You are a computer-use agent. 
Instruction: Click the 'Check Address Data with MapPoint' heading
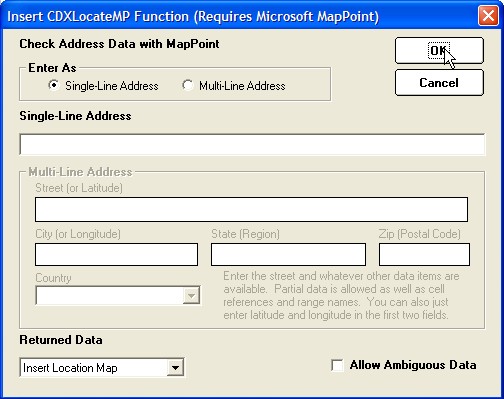pyautogui.click(x=119, y=44)
